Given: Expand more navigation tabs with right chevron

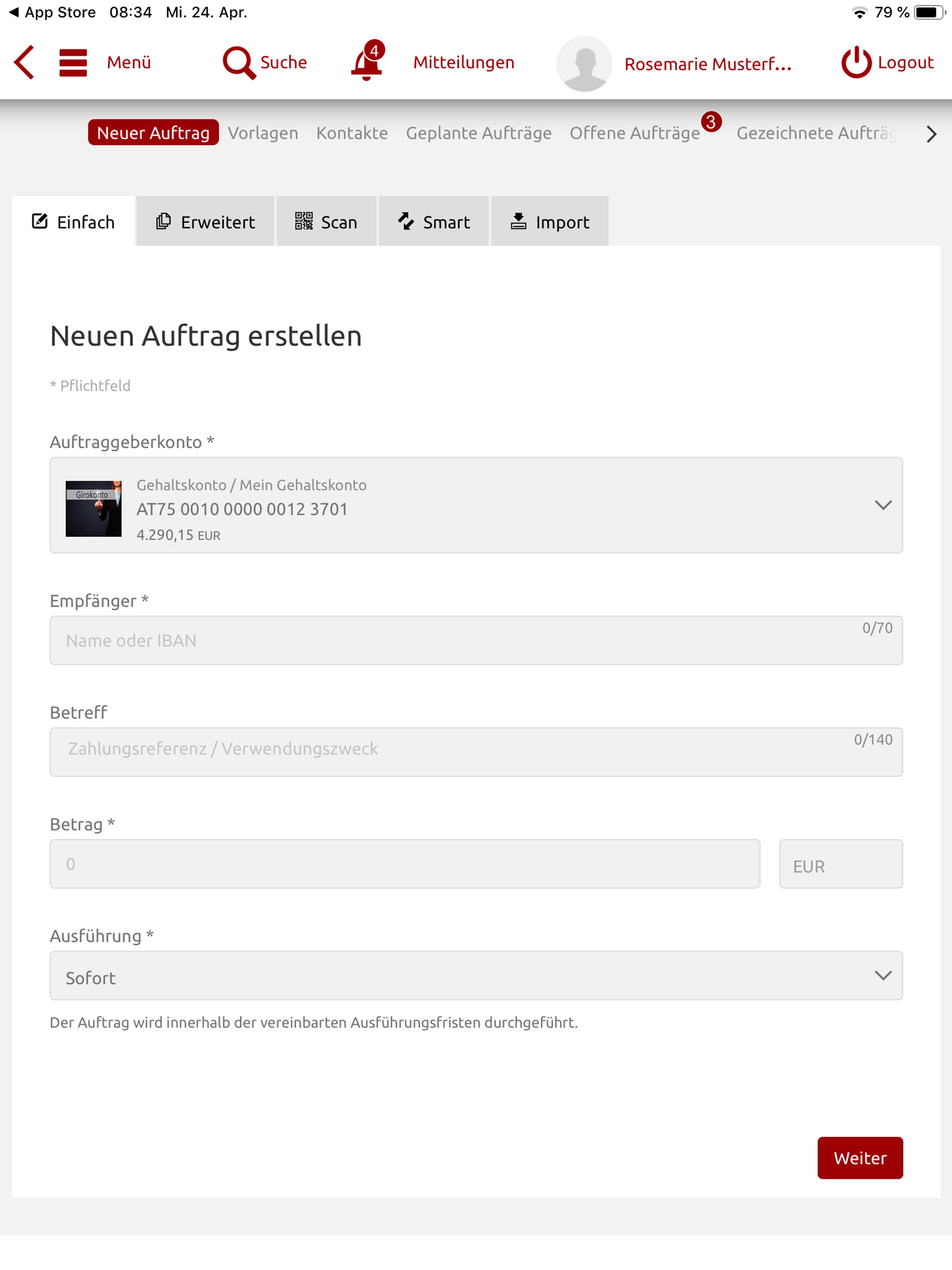Looking at the screenshot, I should pyautogui.click(x=931, y=134).
